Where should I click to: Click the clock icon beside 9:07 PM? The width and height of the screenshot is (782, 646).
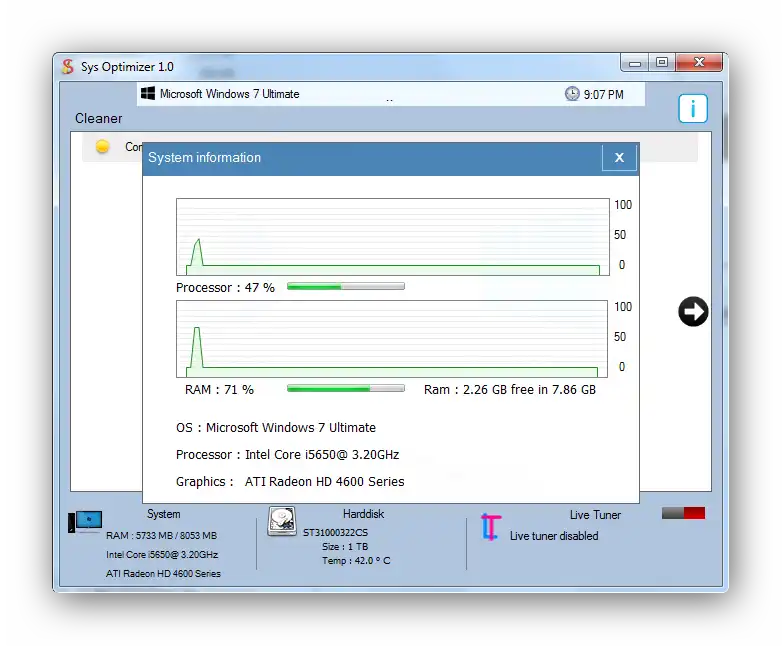pos(572,94)
